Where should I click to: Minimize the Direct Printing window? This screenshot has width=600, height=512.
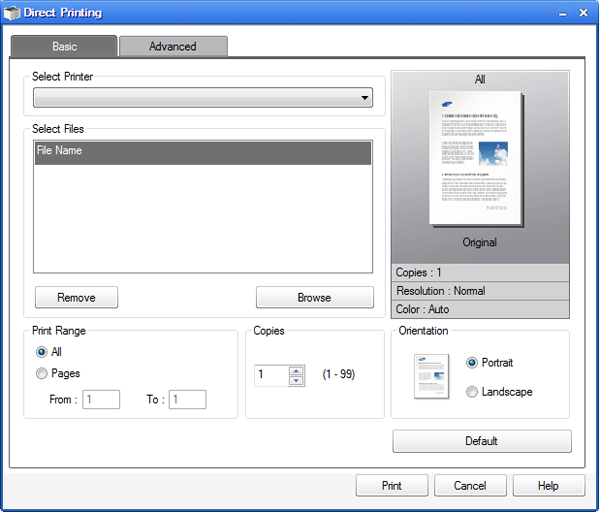(562, 14)
